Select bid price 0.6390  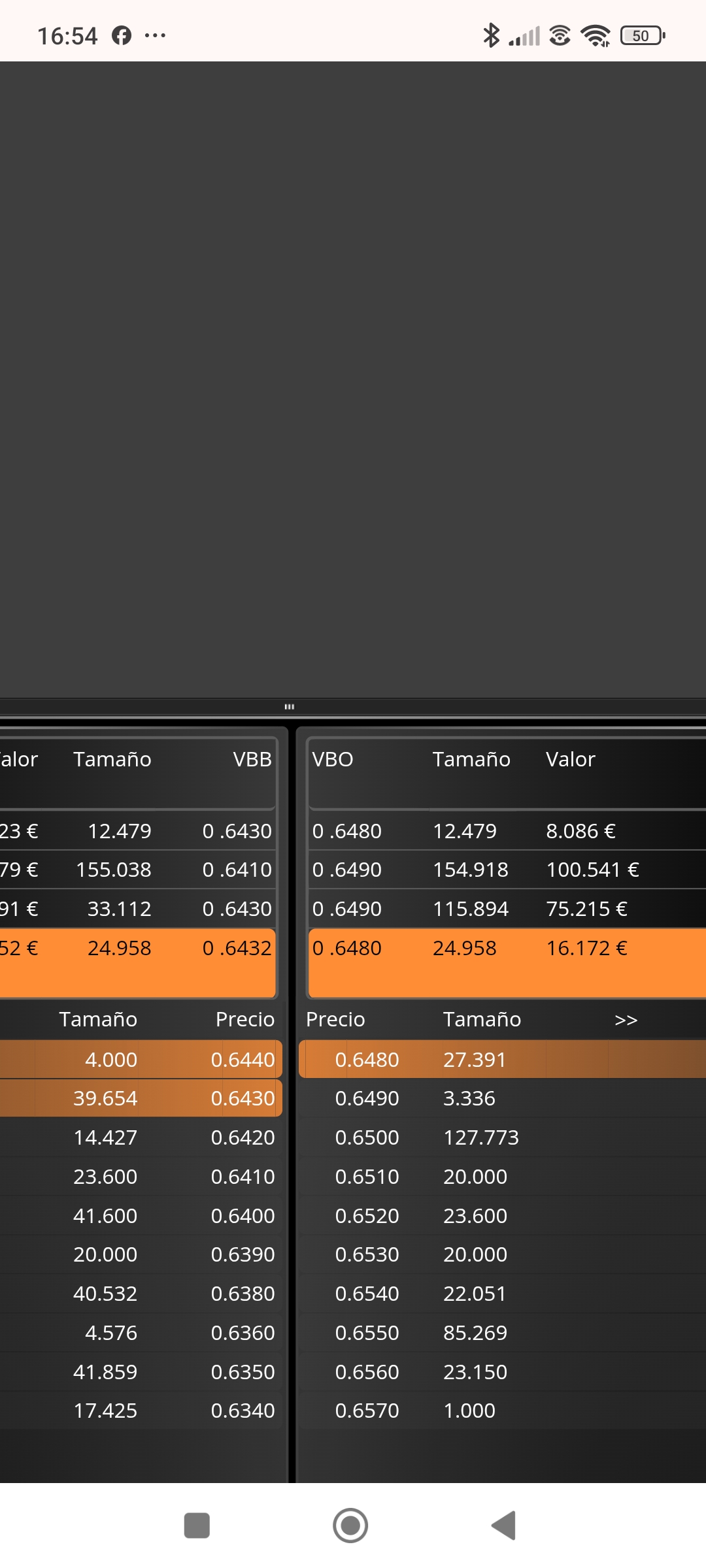coord(243,1254)
